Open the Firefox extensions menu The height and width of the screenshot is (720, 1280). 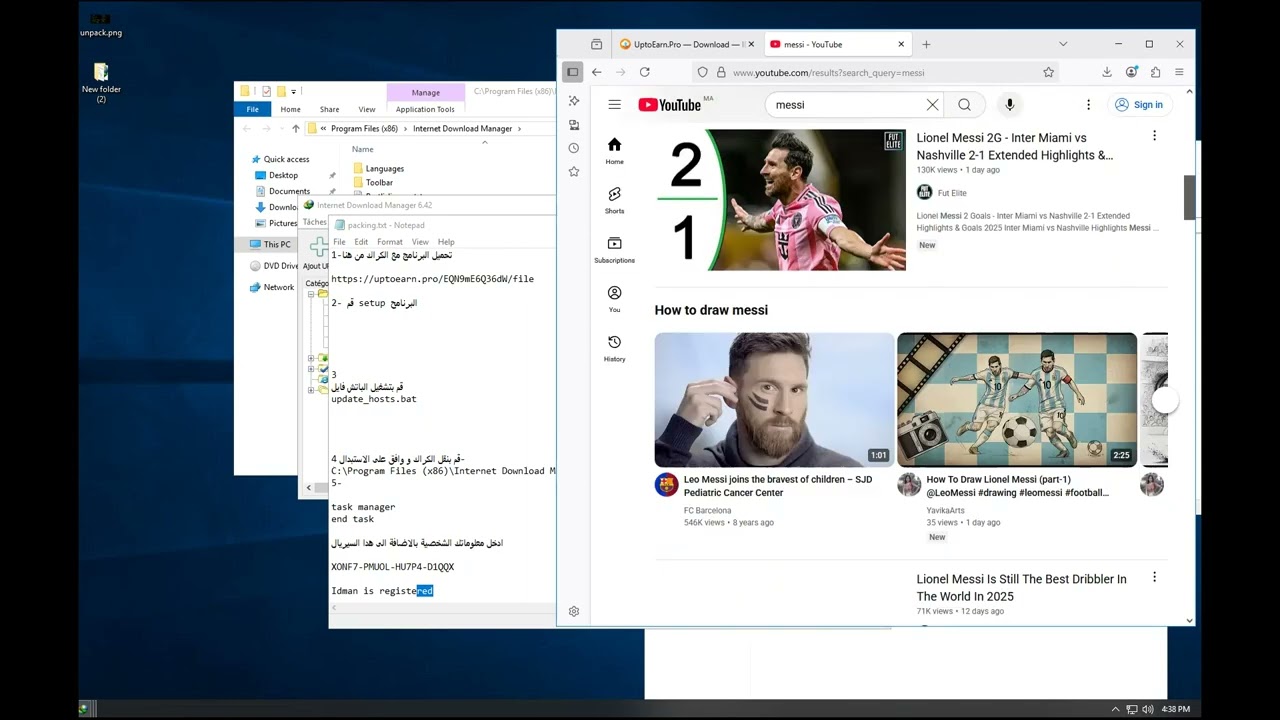coord(1155,72)
